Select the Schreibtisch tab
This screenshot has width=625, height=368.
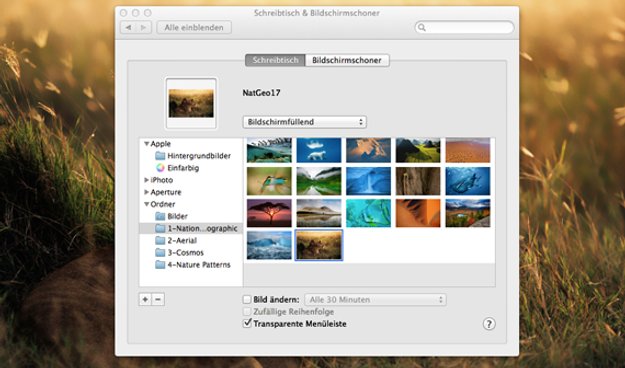click(x=275, y=60)
